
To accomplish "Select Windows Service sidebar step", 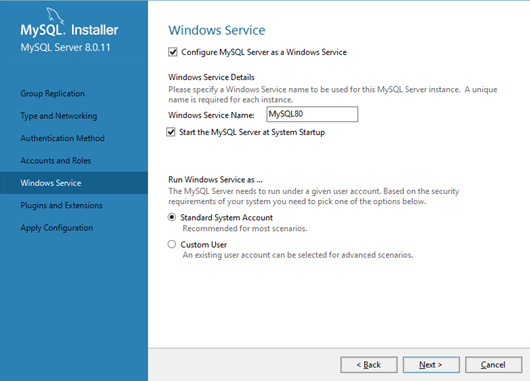I will pyautogui.click(x=74, y=183).
